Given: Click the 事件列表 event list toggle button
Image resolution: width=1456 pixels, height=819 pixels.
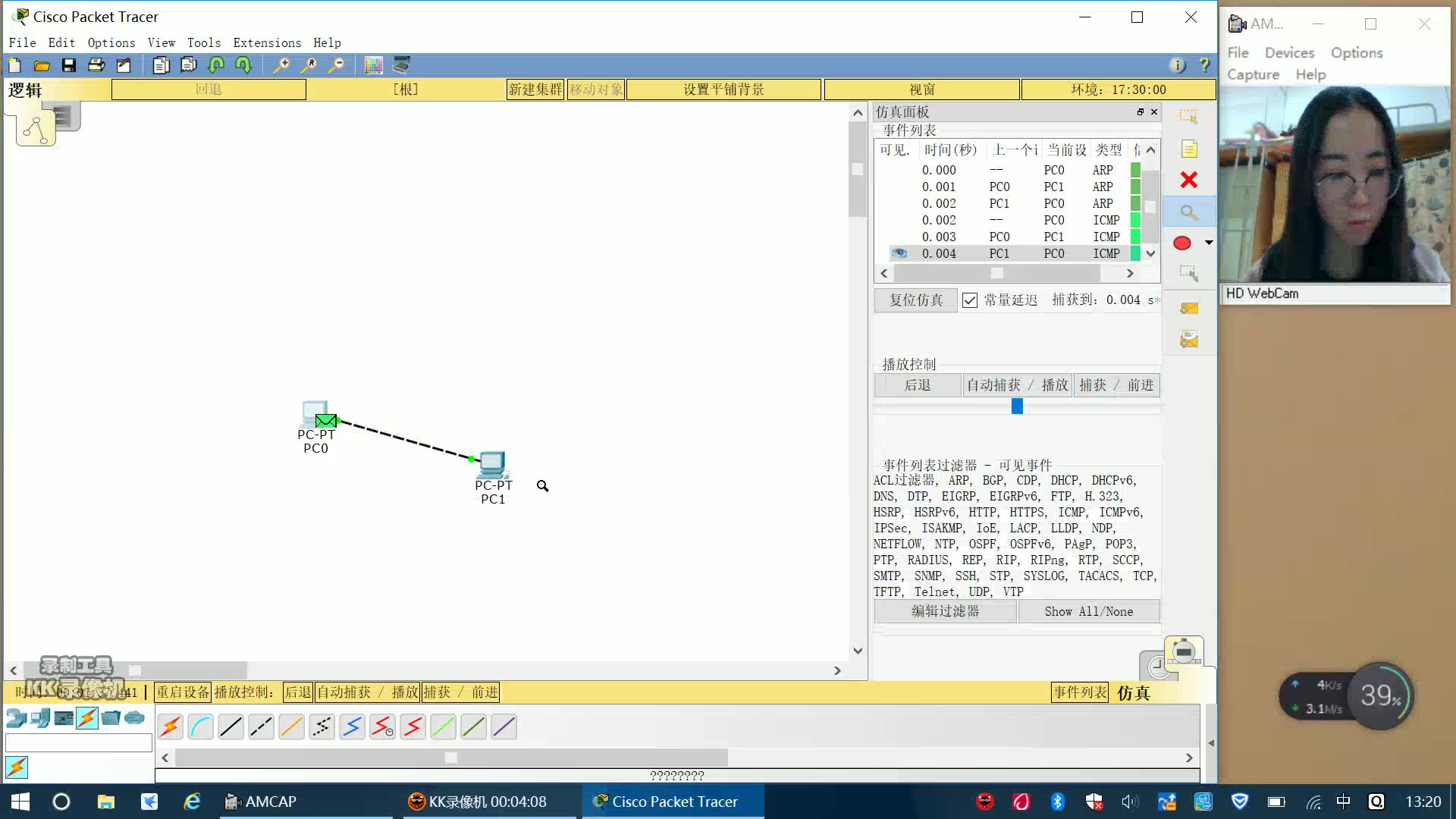Looking at the screenshot, I should [1080, 692].
